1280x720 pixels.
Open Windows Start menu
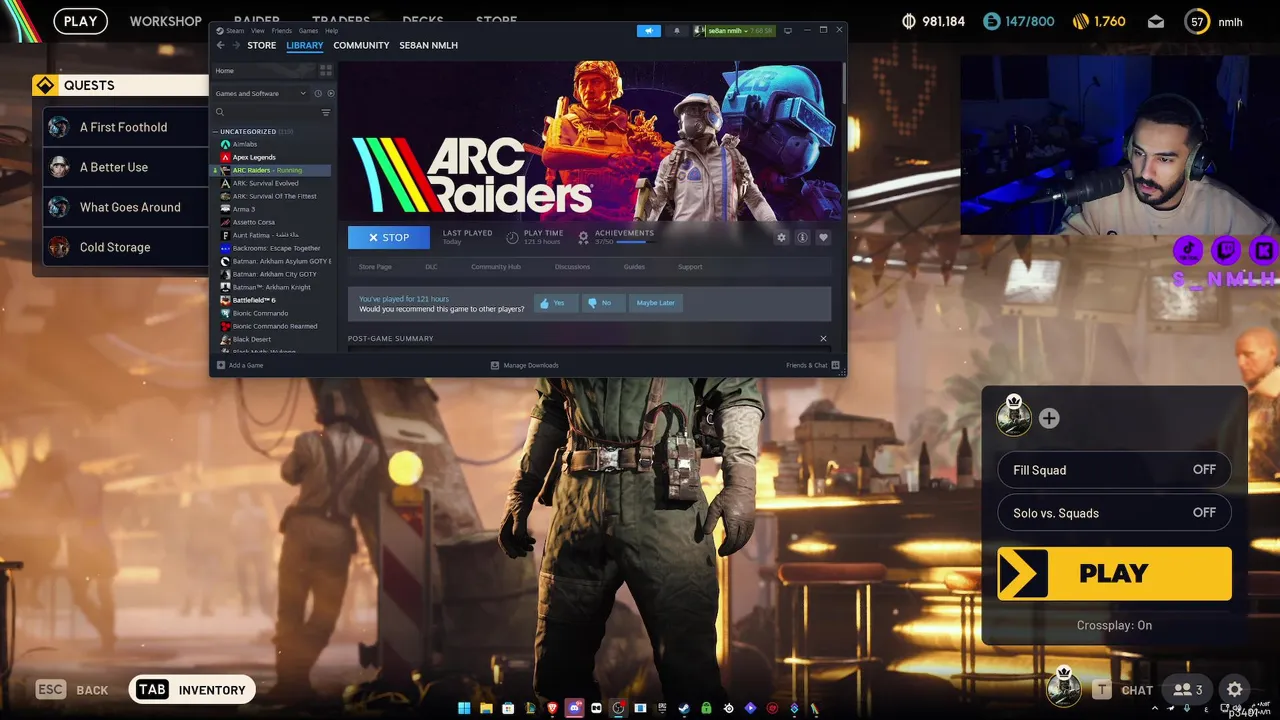click(x=464, y=708)
